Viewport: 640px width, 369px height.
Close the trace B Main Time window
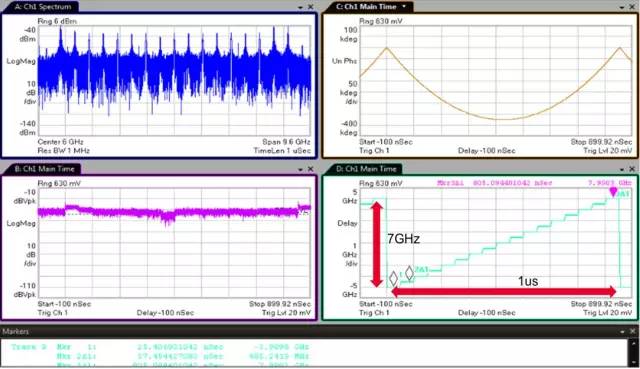[311, 169]
